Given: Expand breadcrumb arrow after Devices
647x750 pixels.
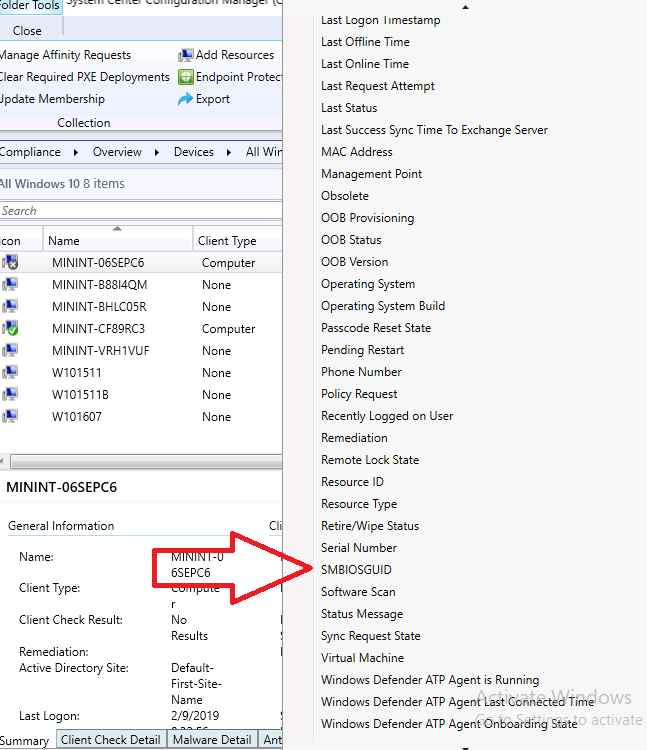Looking at the screenshot, I should click(229, 153).
